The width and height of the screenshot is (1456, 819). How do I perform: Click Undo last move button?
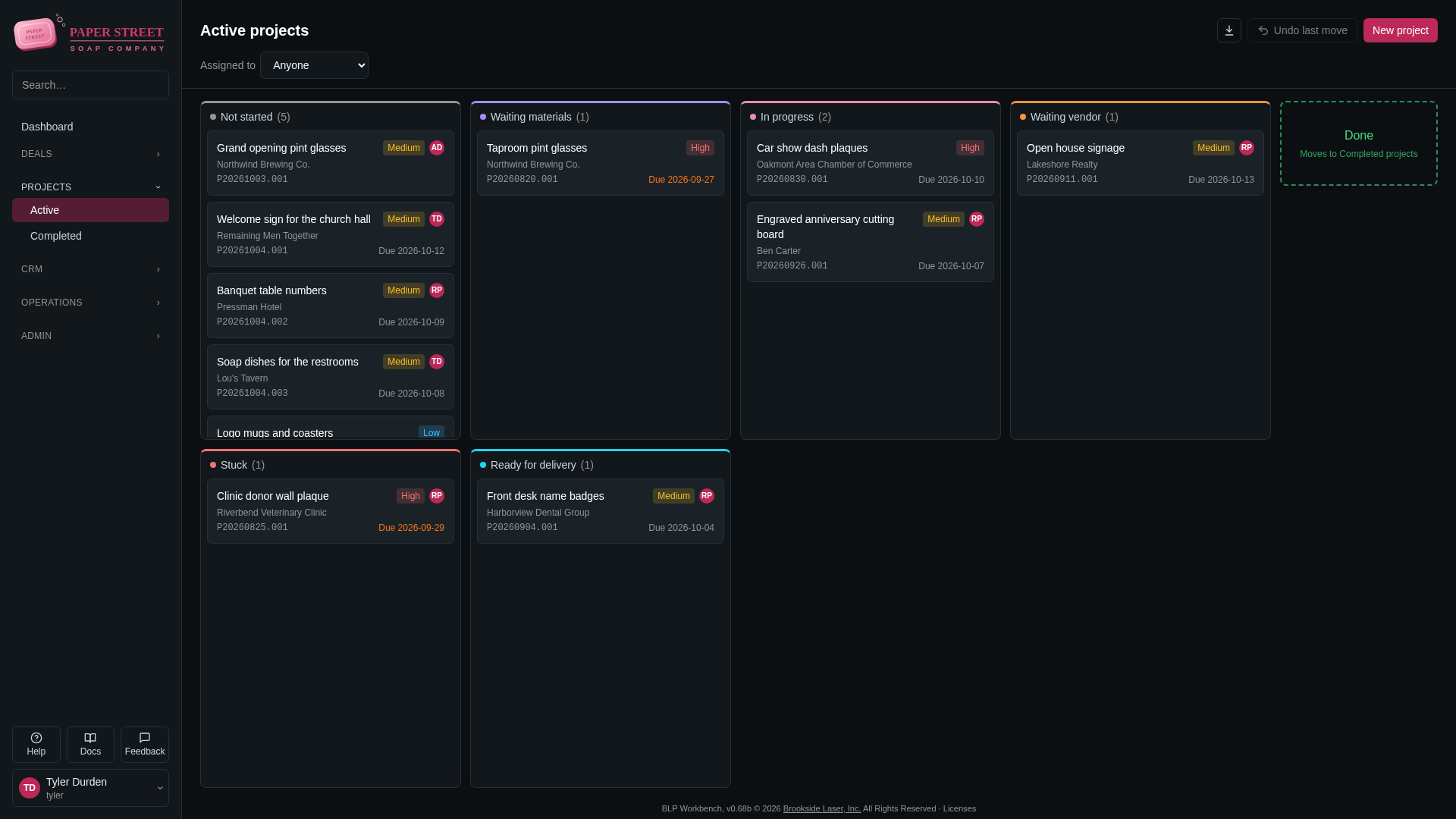coord(1302,30)
